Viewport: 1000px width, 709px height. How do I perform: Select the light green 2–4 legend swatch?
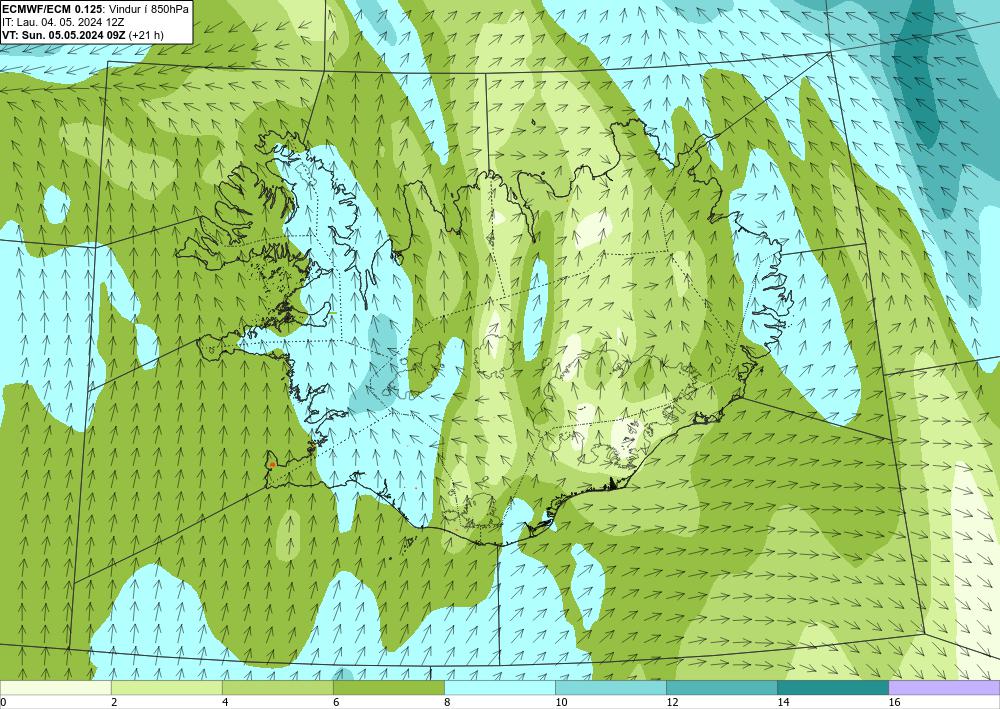click(x=166, y=687)
